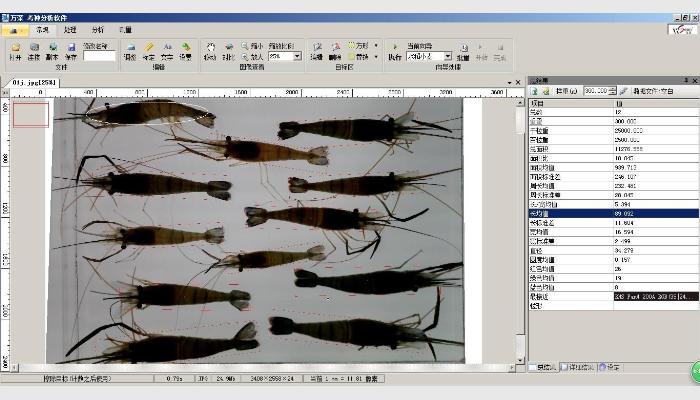This screenshot has width=700, height=400.
Task: Expand the current wizard combo box
Action: [x=448, y=57]
